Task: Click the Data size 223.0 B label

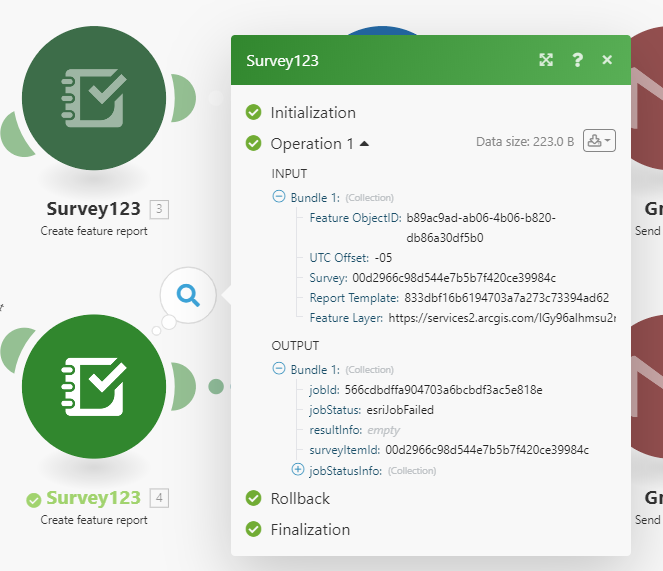Action: [x=525, y=141]
